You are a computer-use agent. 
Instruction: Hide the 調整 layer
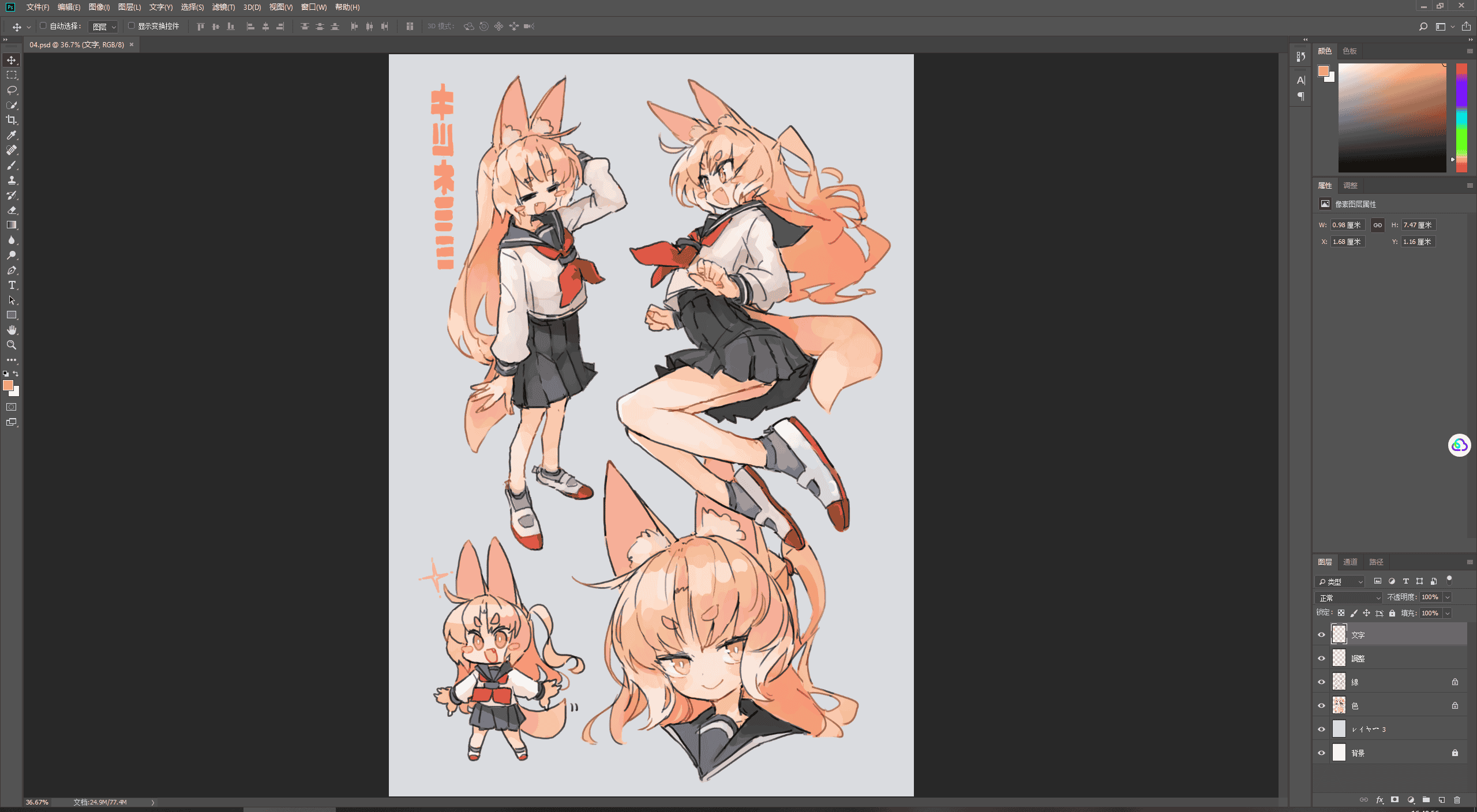point(1322,658)
